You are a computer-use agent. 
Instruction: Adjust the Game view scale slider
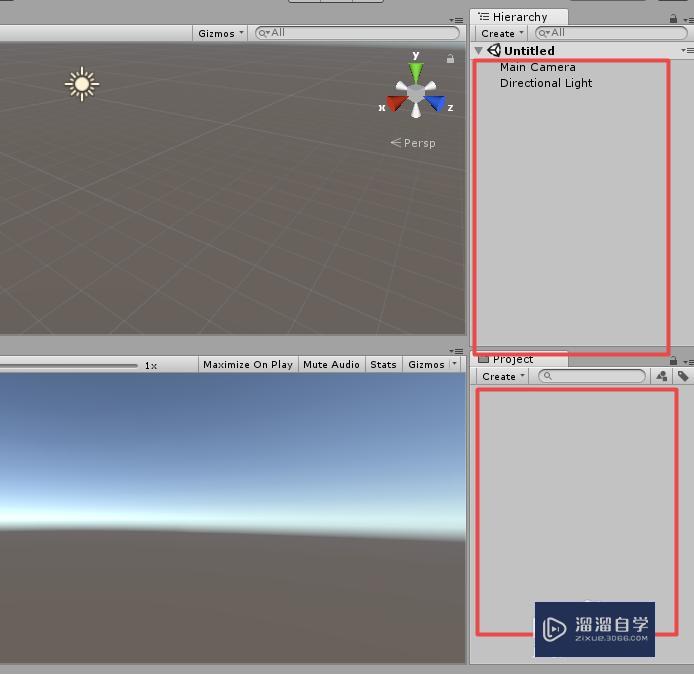point(69,366)
